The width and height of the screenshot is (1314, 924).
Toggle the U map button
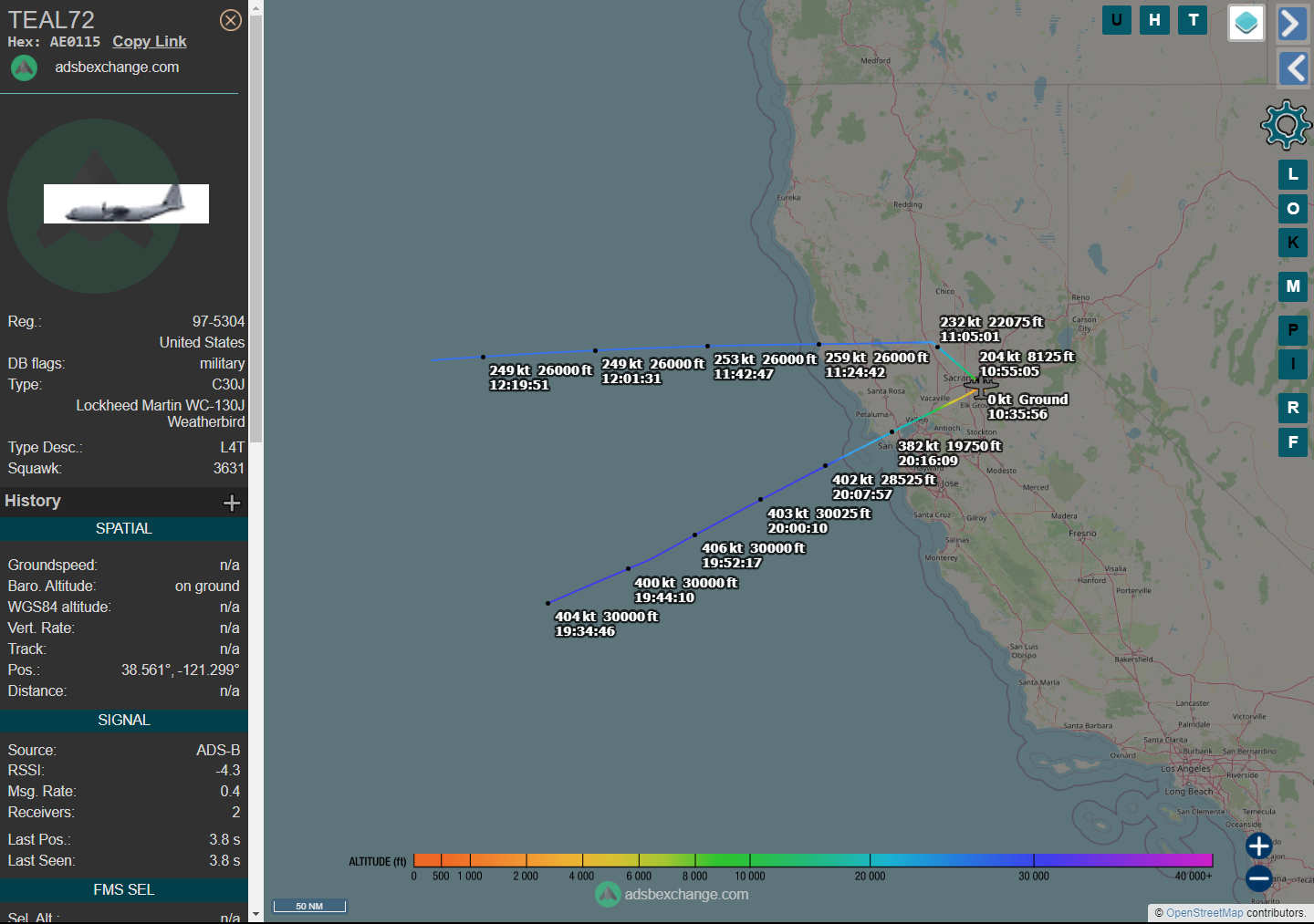click(x=1117, y=20)
